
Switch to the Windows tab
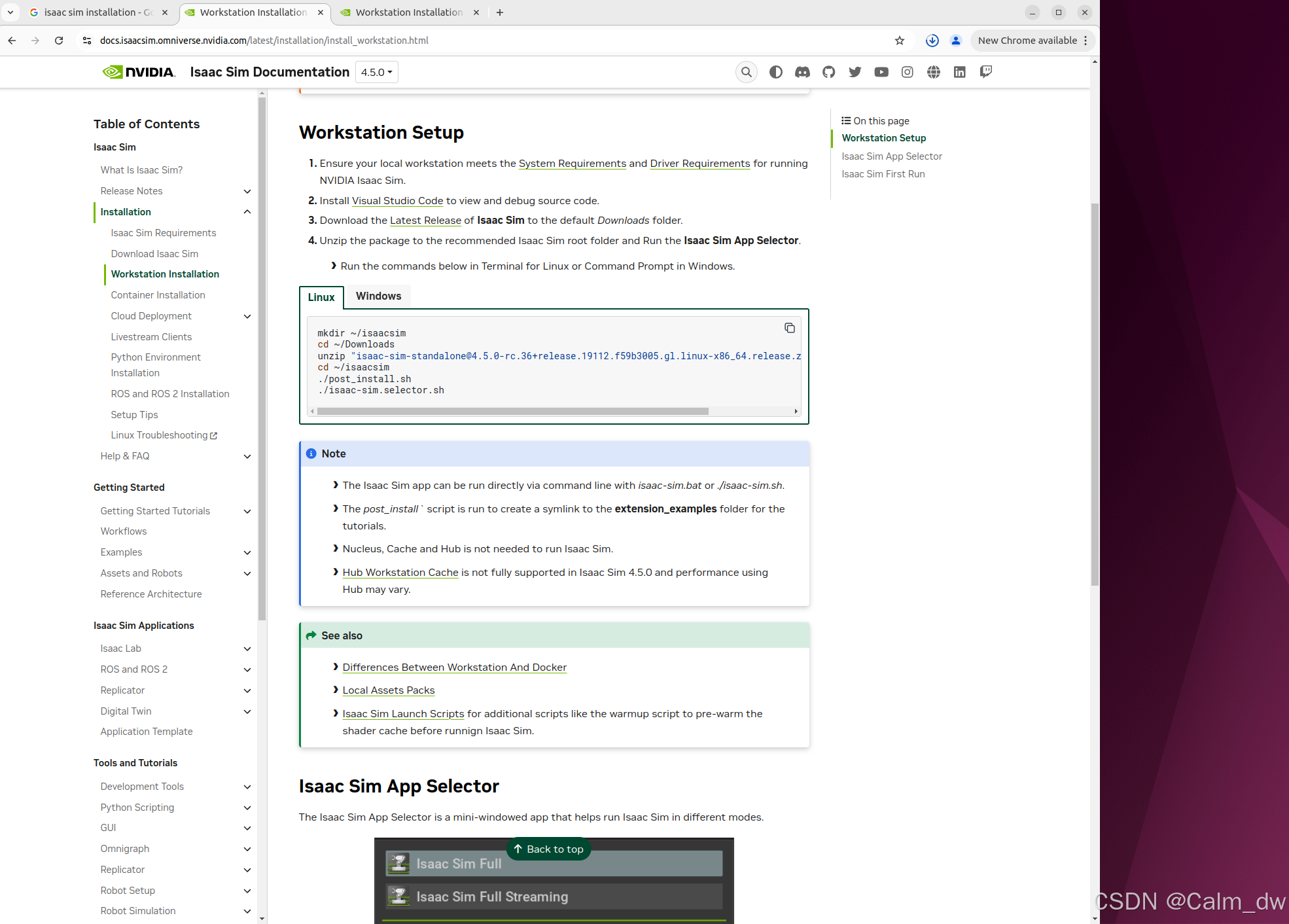[x=378, y=296]
